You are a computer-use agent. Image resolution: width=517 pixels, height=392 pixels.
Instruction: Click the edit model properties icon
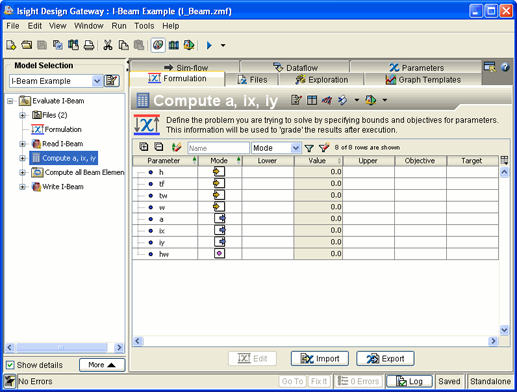coord(112,81)
